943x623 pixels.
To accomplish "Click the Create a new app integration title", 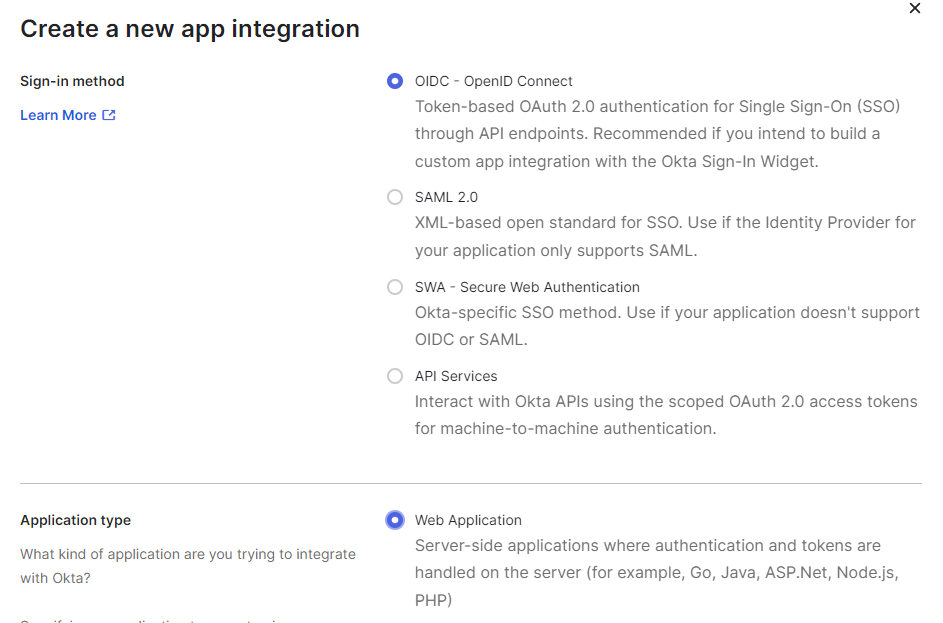I will tap(190, 29).
